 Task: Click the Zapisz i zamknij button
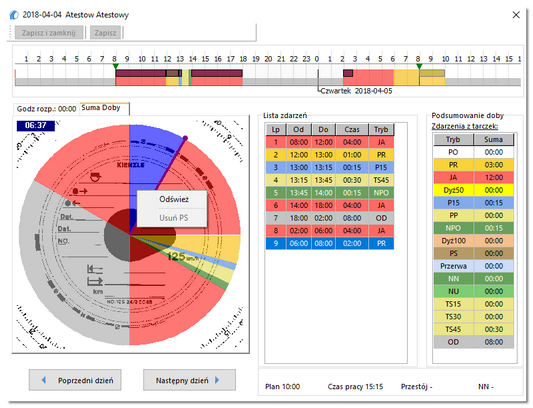point(49,33)
